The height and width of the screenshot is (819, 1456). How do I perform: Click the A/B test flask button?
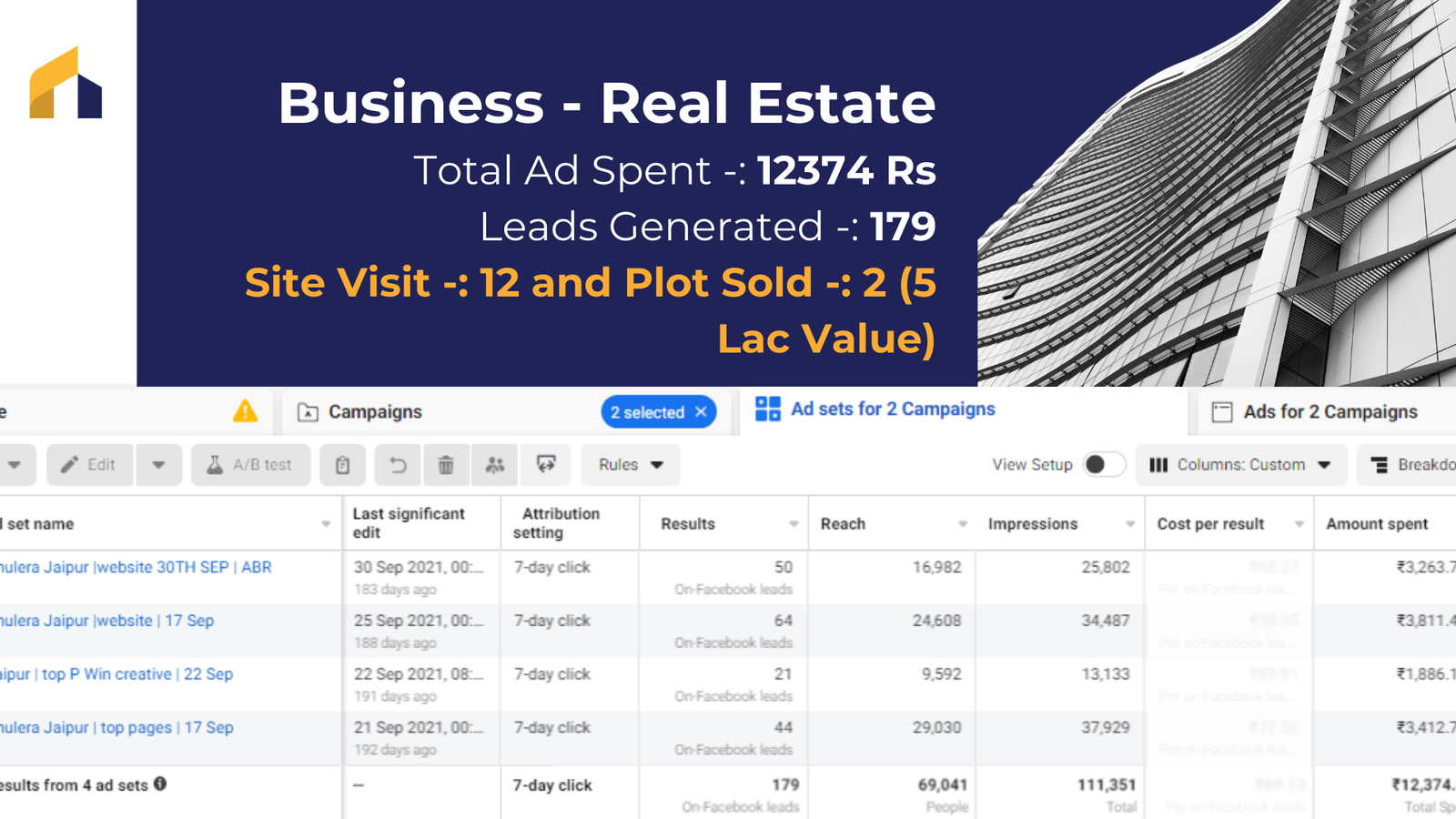[x=250, y=465]
